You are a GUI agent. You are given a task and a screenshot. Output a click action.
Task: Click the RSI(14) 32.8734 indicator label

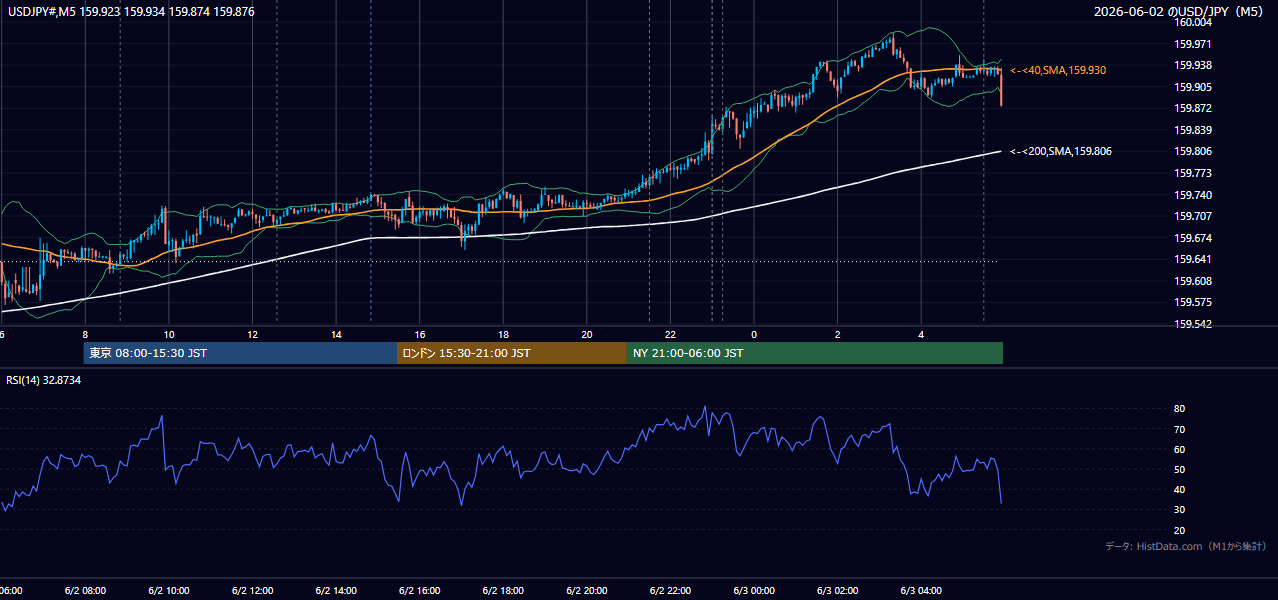tap(44, 380)
